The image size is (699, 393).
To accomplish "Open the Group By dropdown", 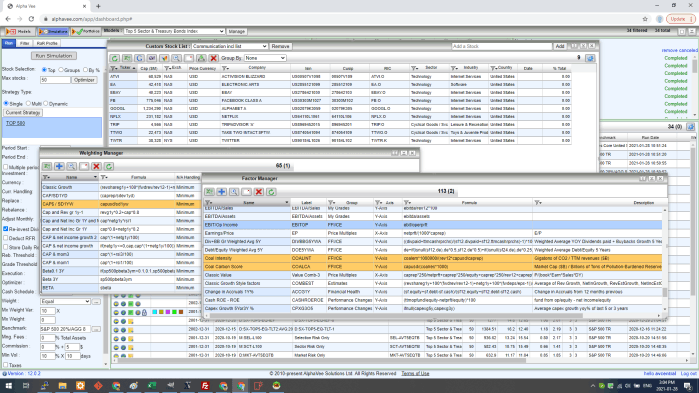I will [x=265, y=58].
